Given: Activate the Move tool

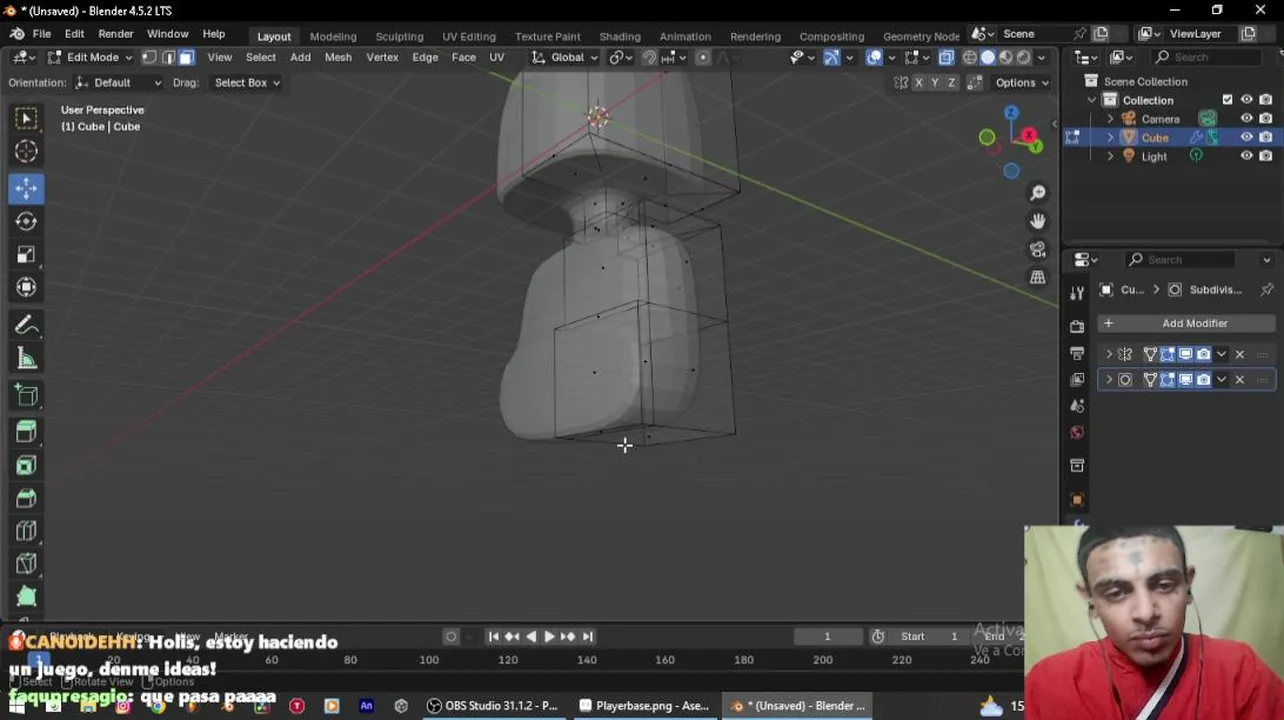Looking at the screenshot, I should [x=26, y=188].
